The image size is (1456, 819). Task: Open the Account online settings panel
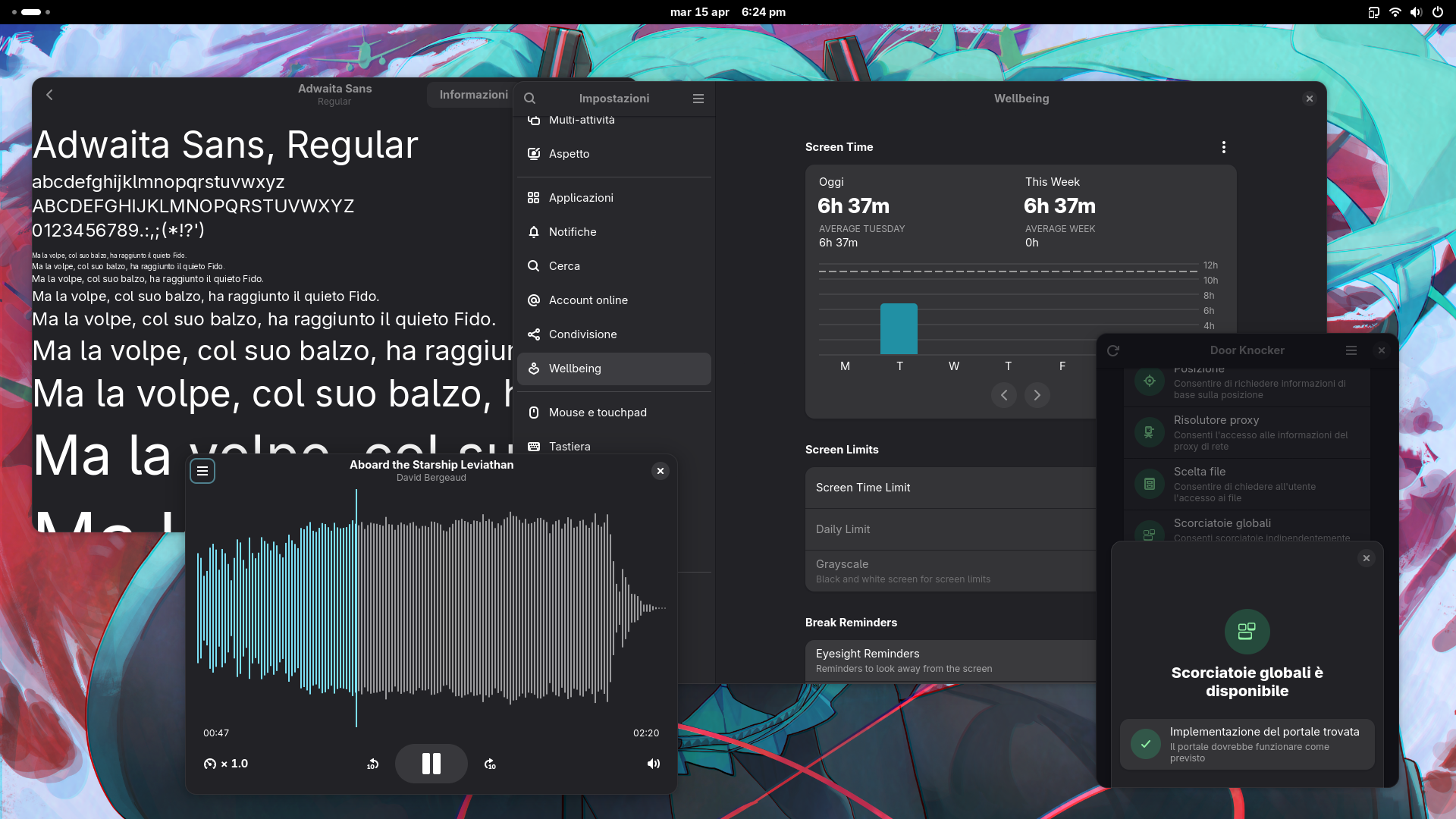tap(614, 300)
